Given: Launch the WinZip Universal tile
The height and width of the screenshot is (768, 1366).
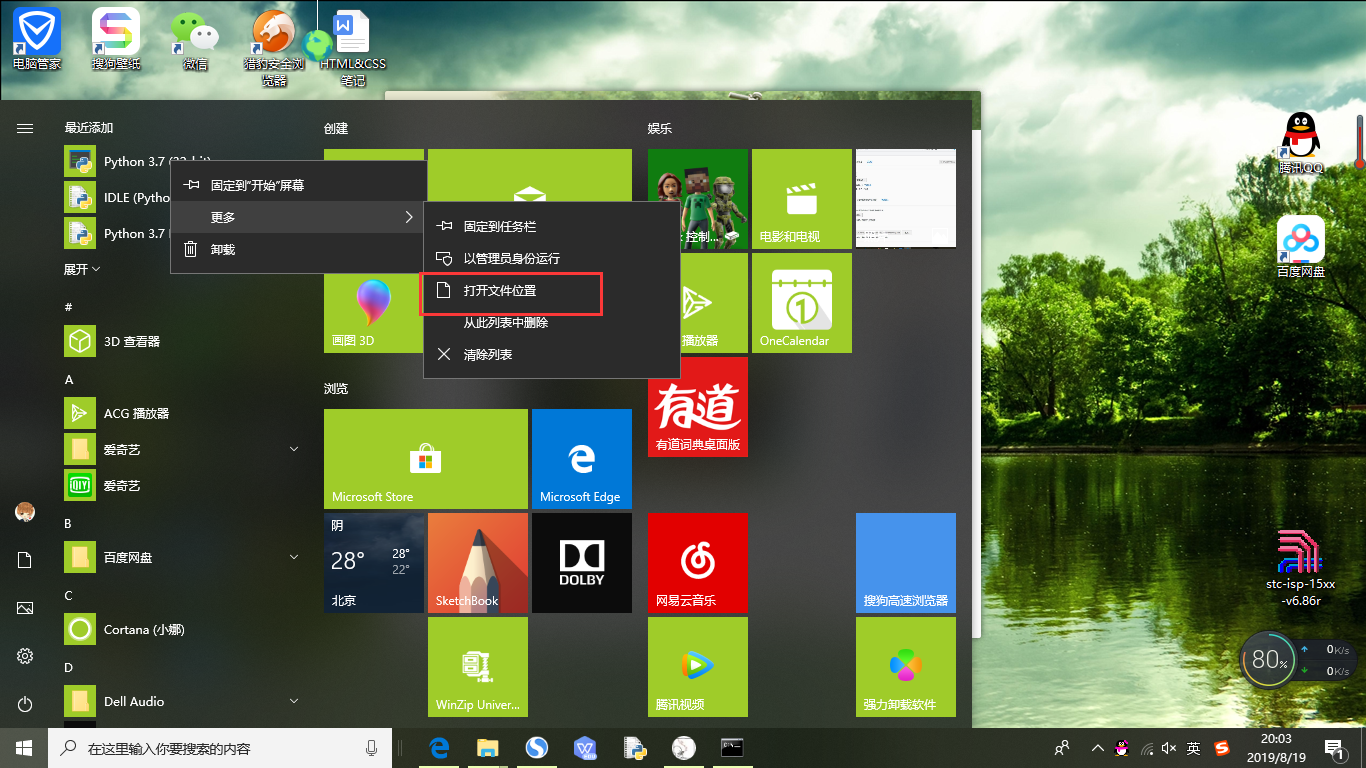Looking at the screenshot, I should point(478,667).
